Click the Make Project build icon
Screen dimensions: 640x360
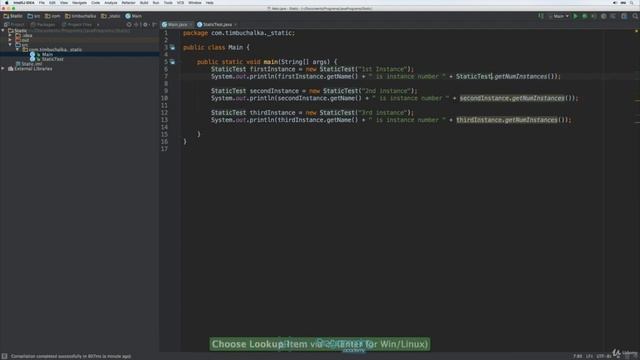pyautogui.click(x=541, y=16)
